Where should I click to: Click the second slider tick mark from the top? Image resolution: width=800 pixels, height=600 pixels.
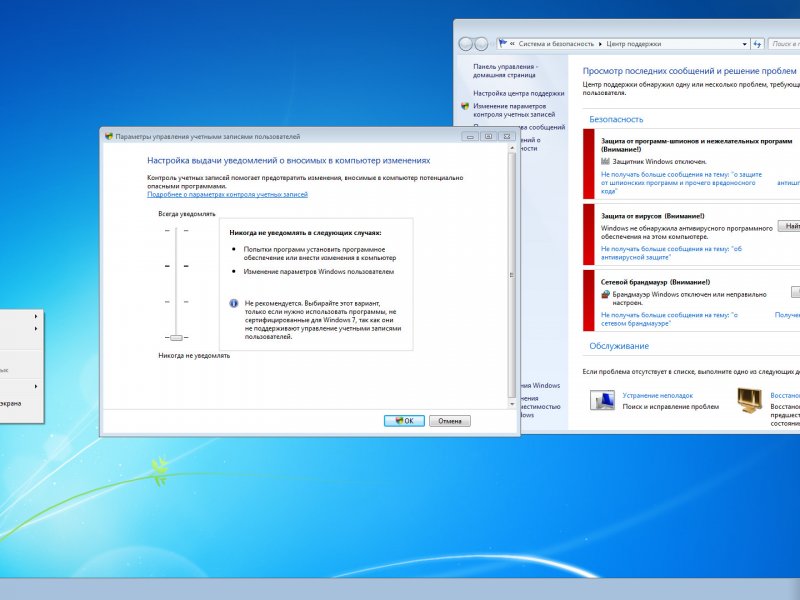(x=177, y=266)
